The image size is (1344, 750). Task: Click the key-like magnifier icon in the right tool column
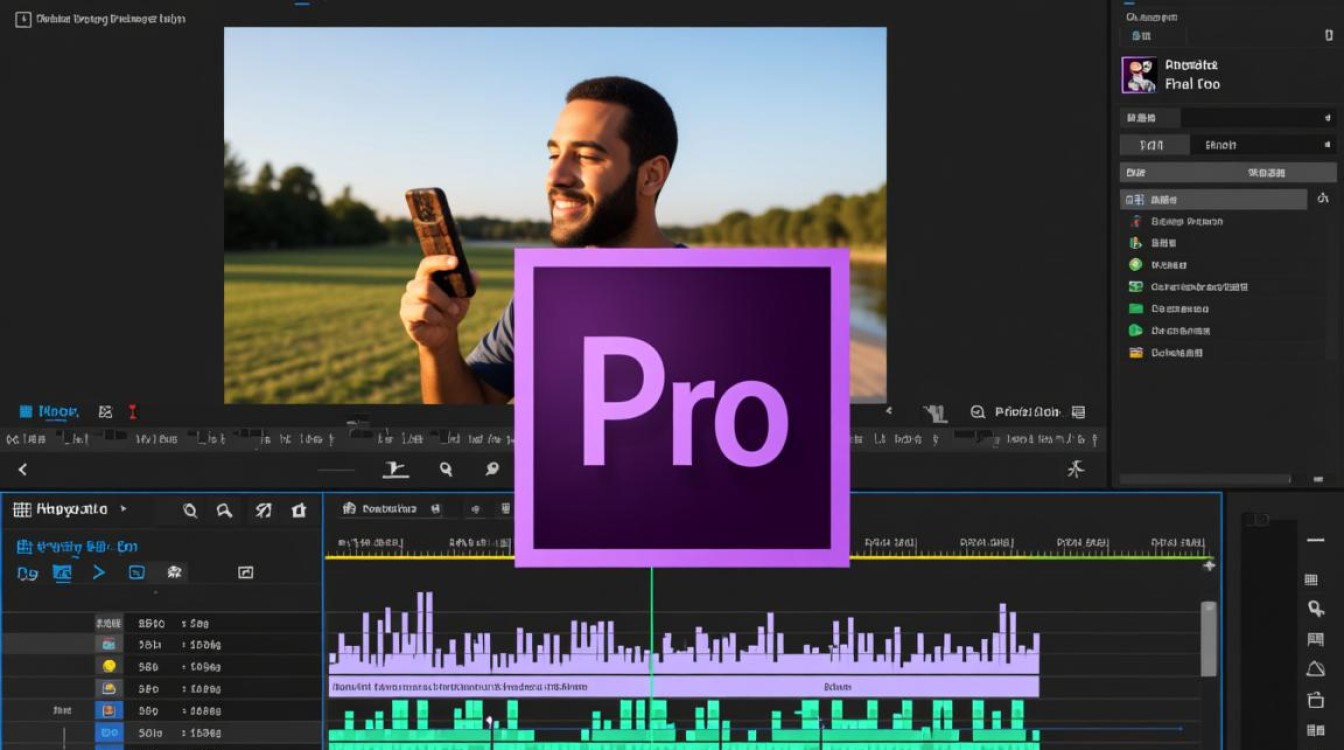click(1316, 608)
